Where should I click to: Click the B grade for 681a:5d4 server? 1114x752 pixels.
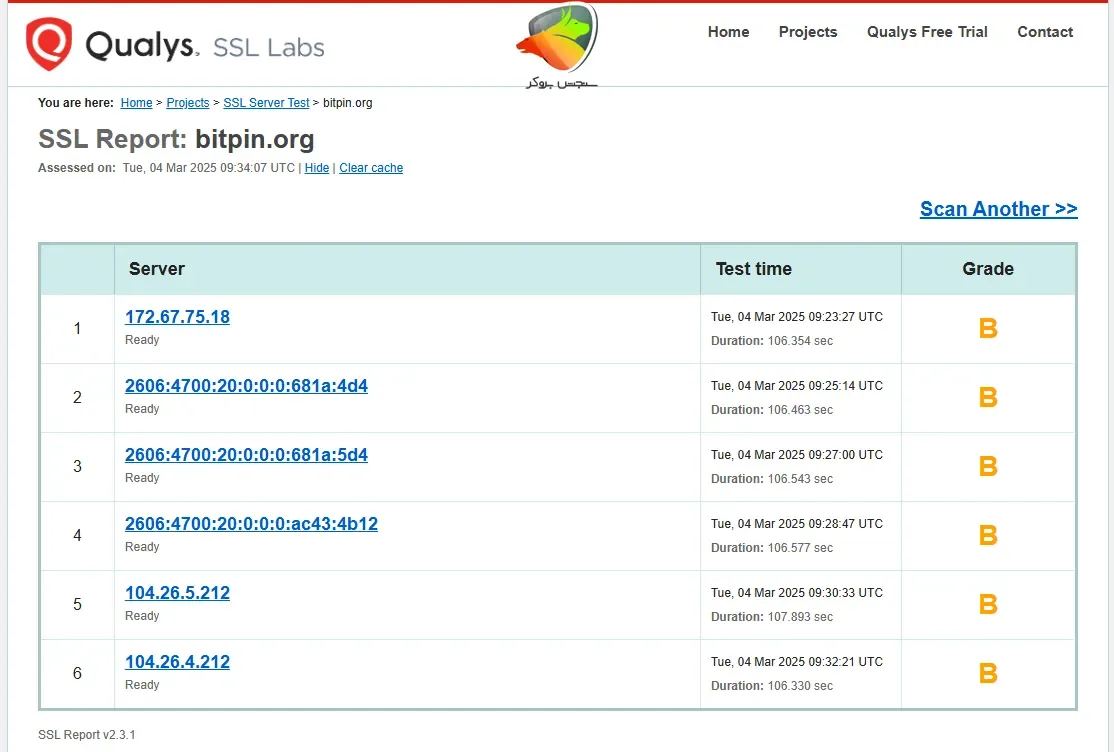pyautogui.click(x=988, y=466)
